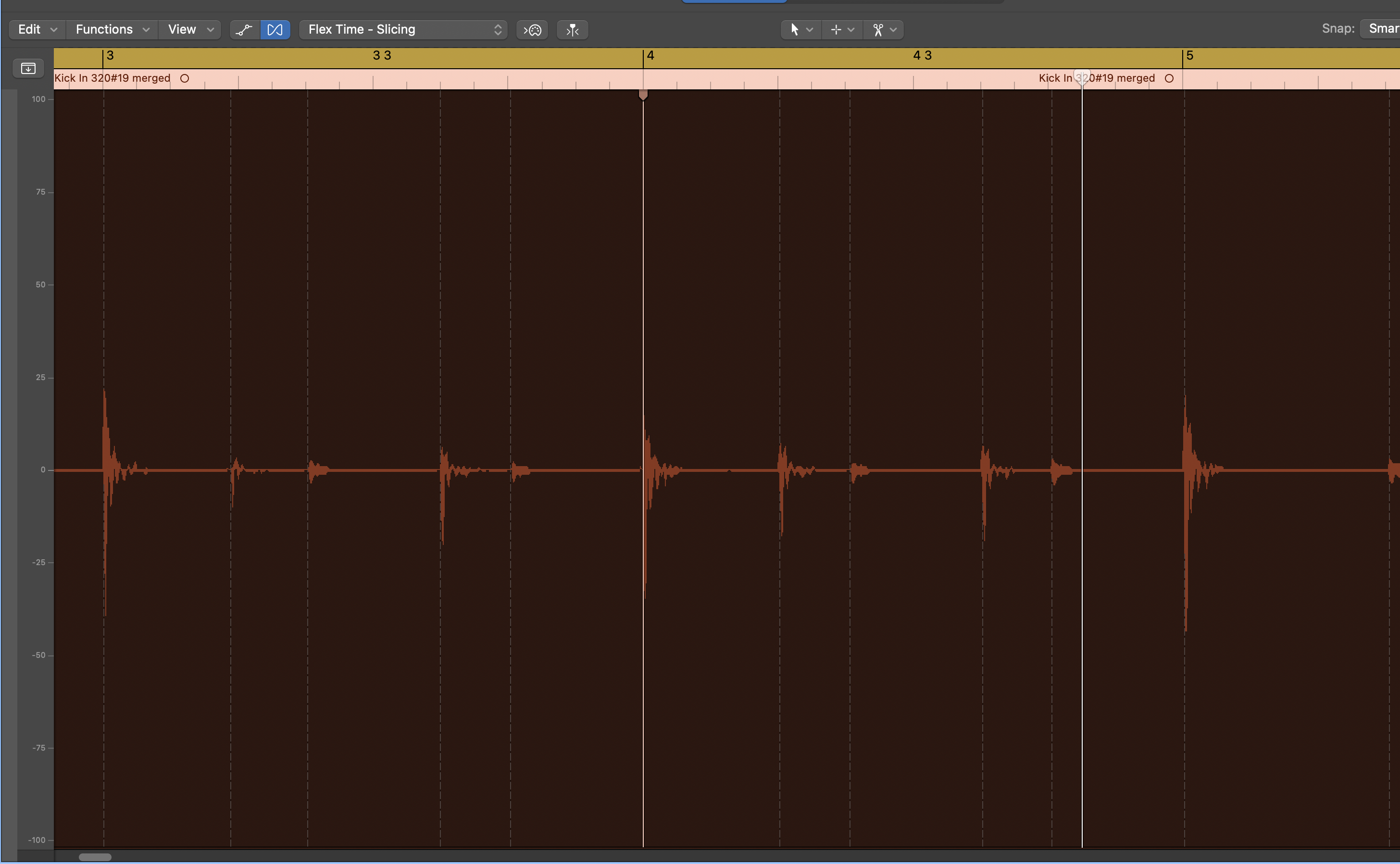This screenshot has height=864, width=1400.
Task: Click bar 3 in the ruler
Action: pos(110,55)
